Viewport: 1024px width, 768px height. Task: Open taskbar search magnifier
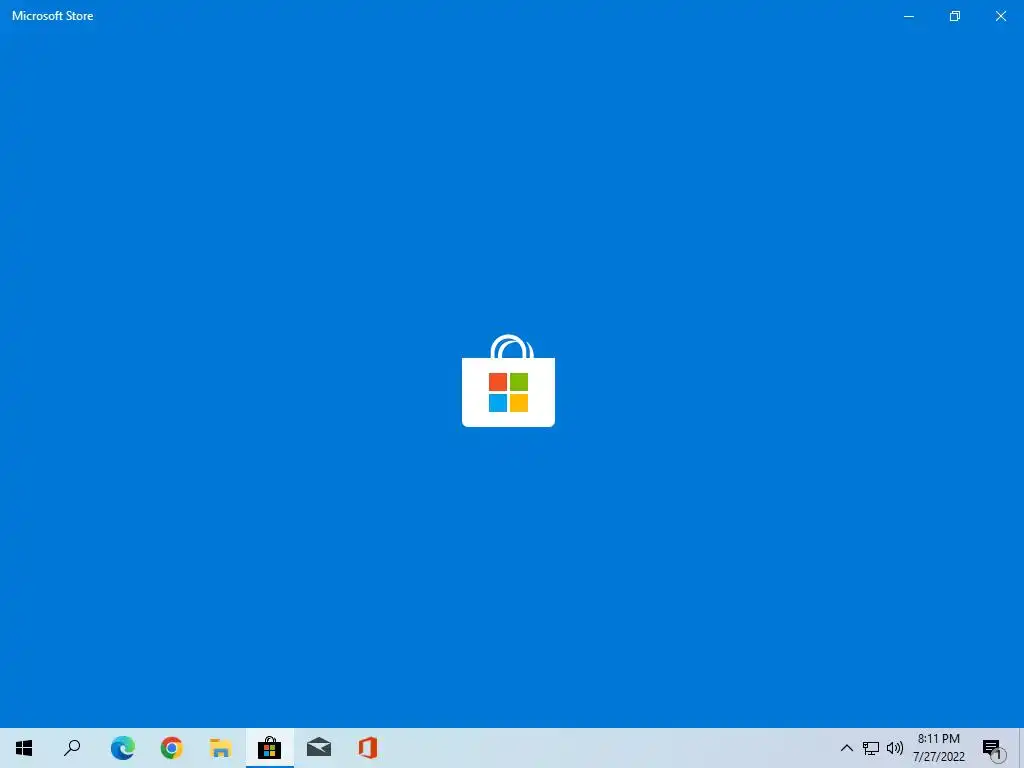[72, 748]
